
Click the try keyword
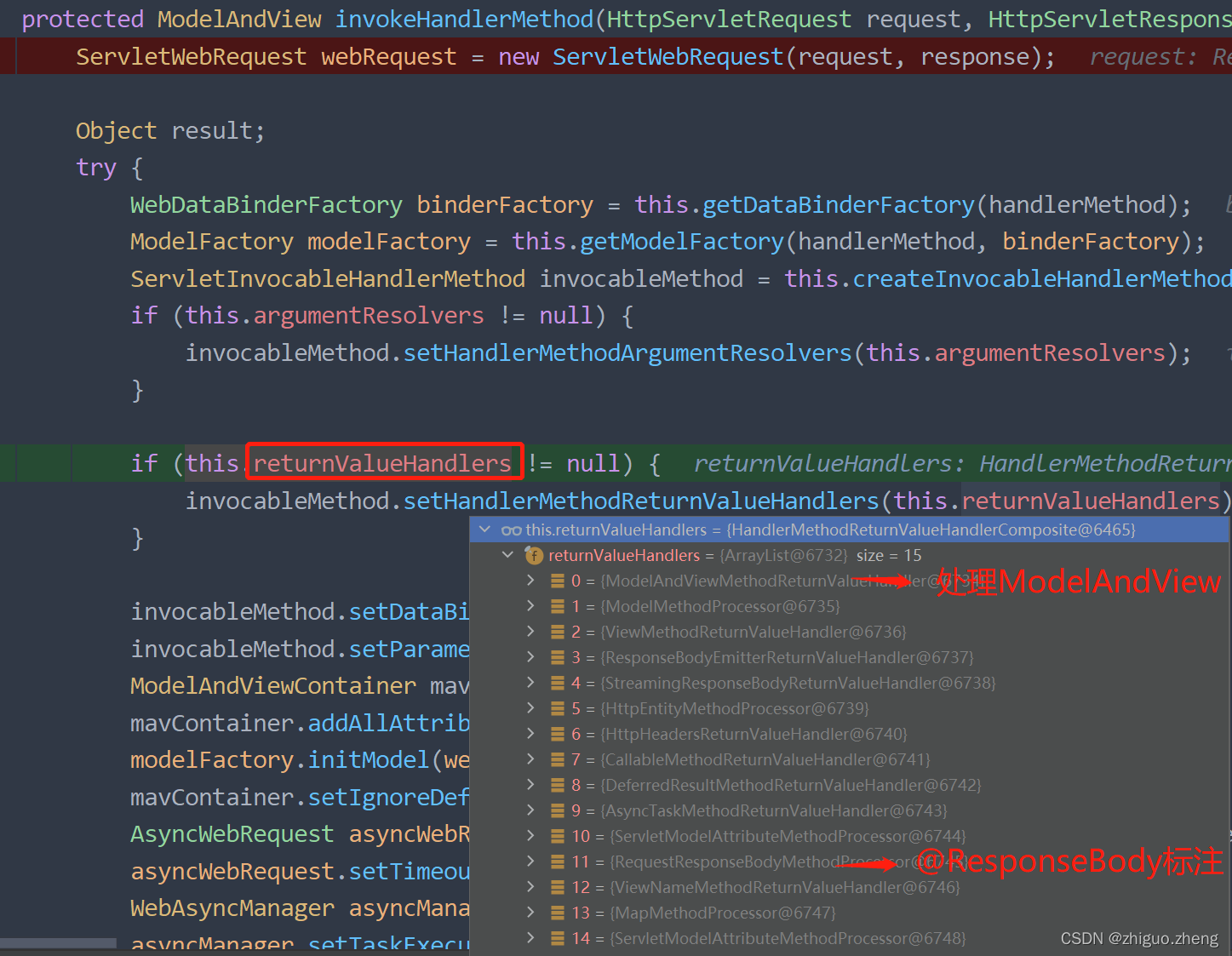coord(95,168)
